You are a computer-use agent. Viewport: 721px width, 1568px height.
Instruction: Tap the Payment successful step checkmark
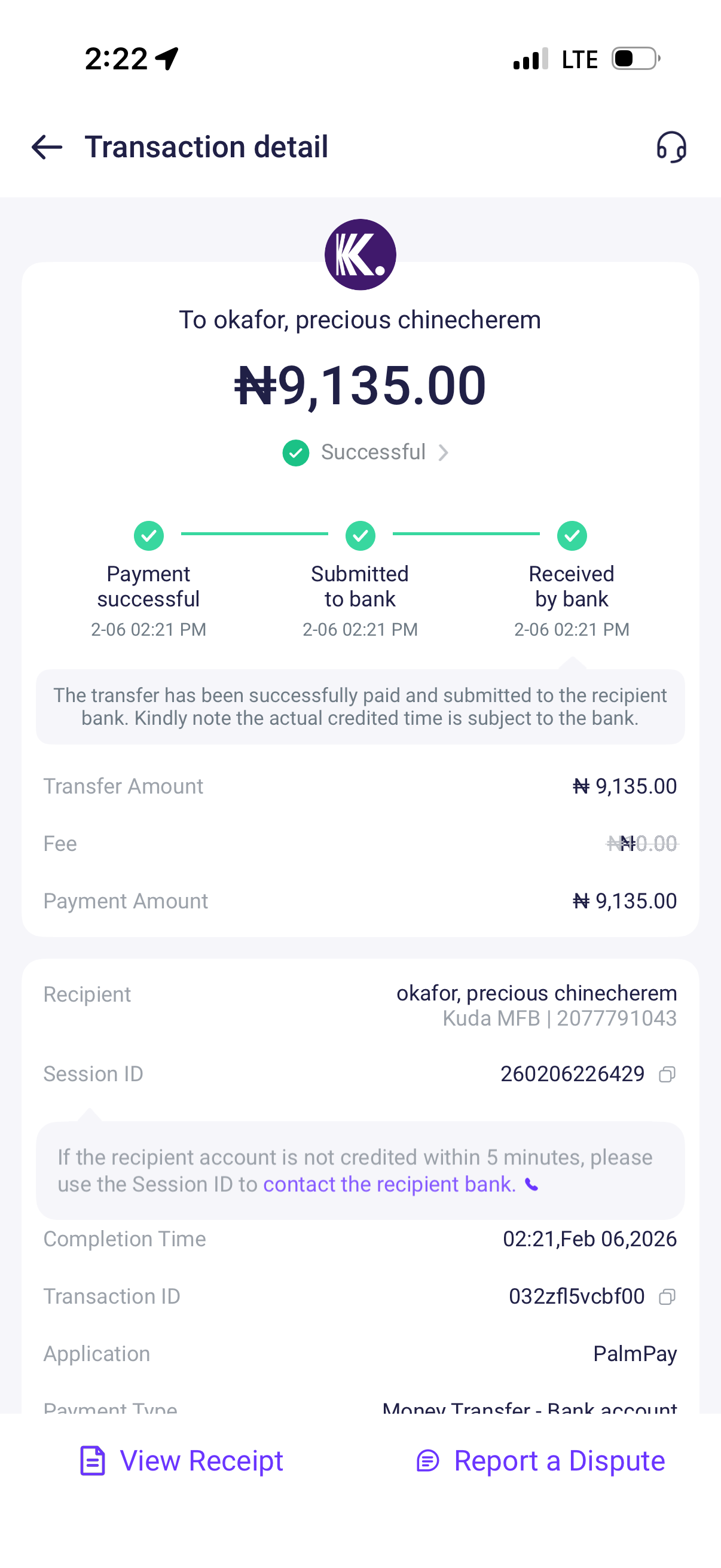click(x=148, y=536)
